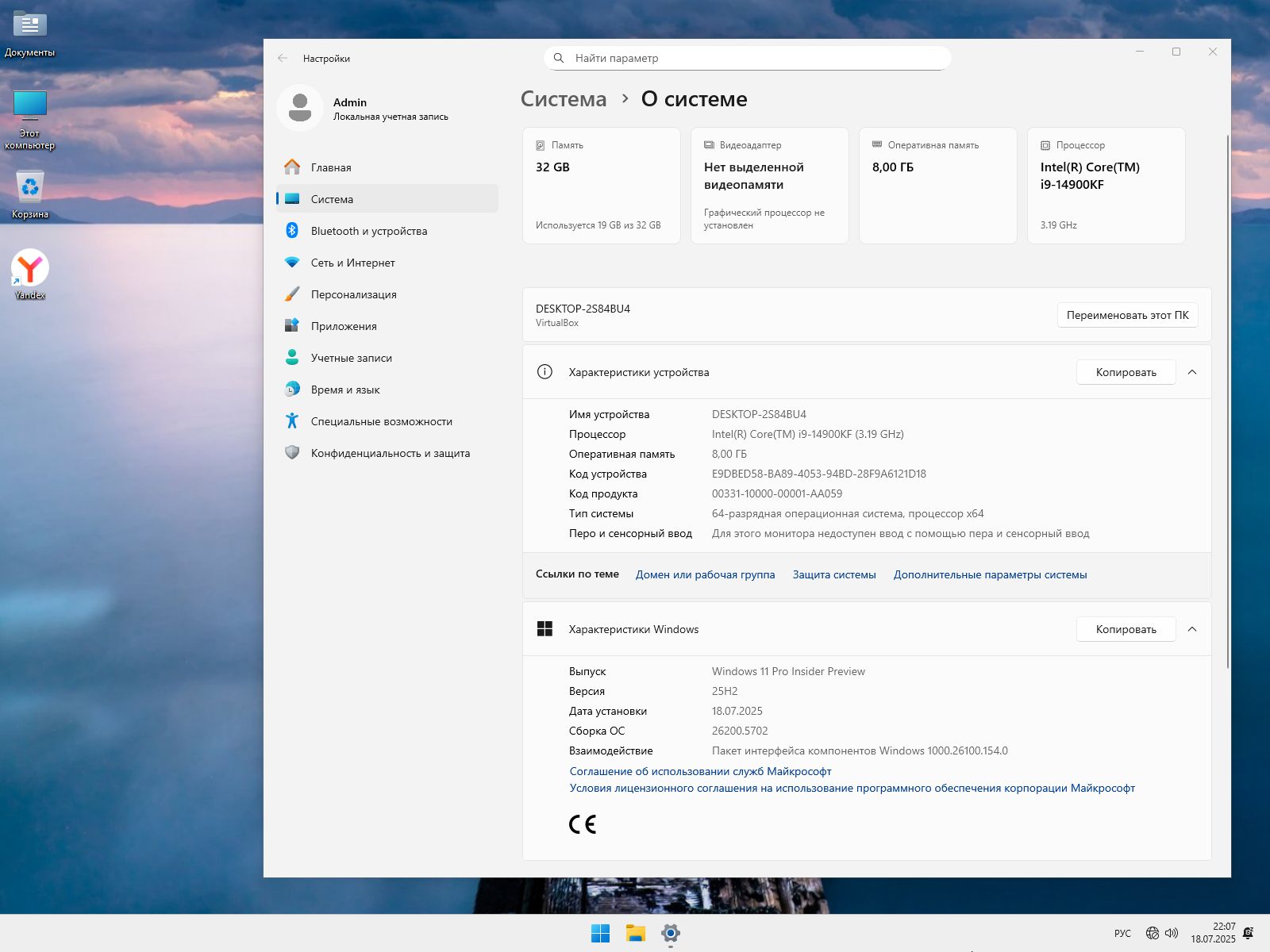Image resolution: width=1270 pixels, height=952 pixels.
Task: Click the Windows 11 Pro Insider Preview text
Action: point(787,671)
